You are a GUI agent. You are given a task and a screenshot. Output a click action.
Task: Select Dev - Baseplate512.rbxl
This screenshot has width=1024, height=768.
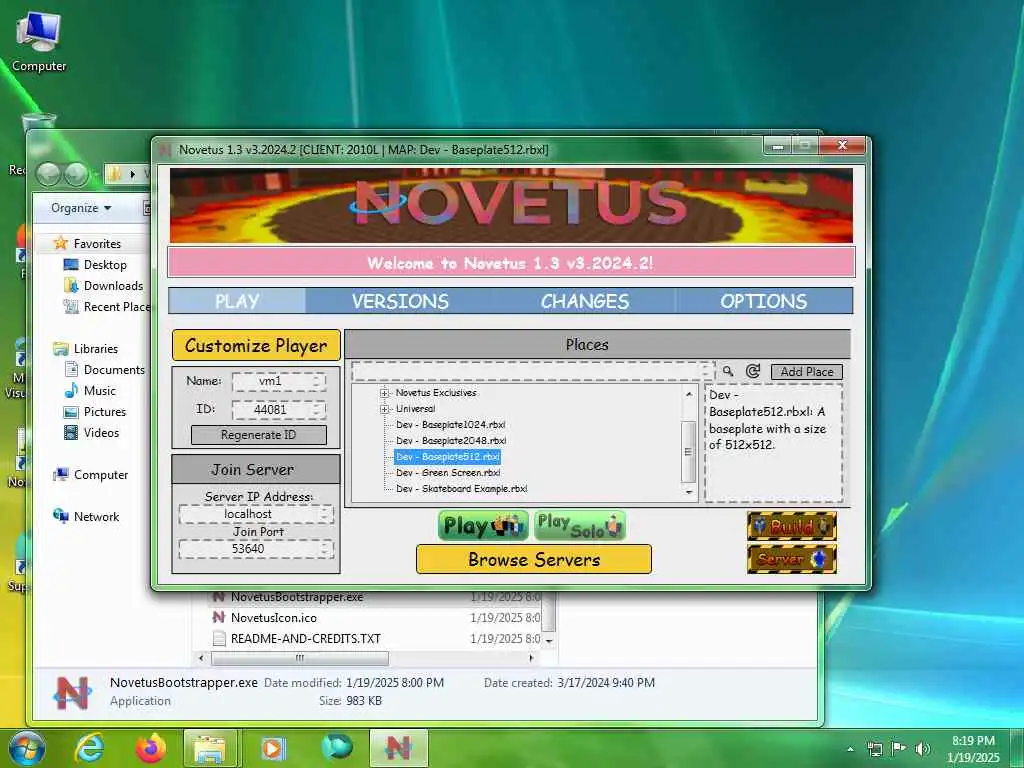[448, 456]
